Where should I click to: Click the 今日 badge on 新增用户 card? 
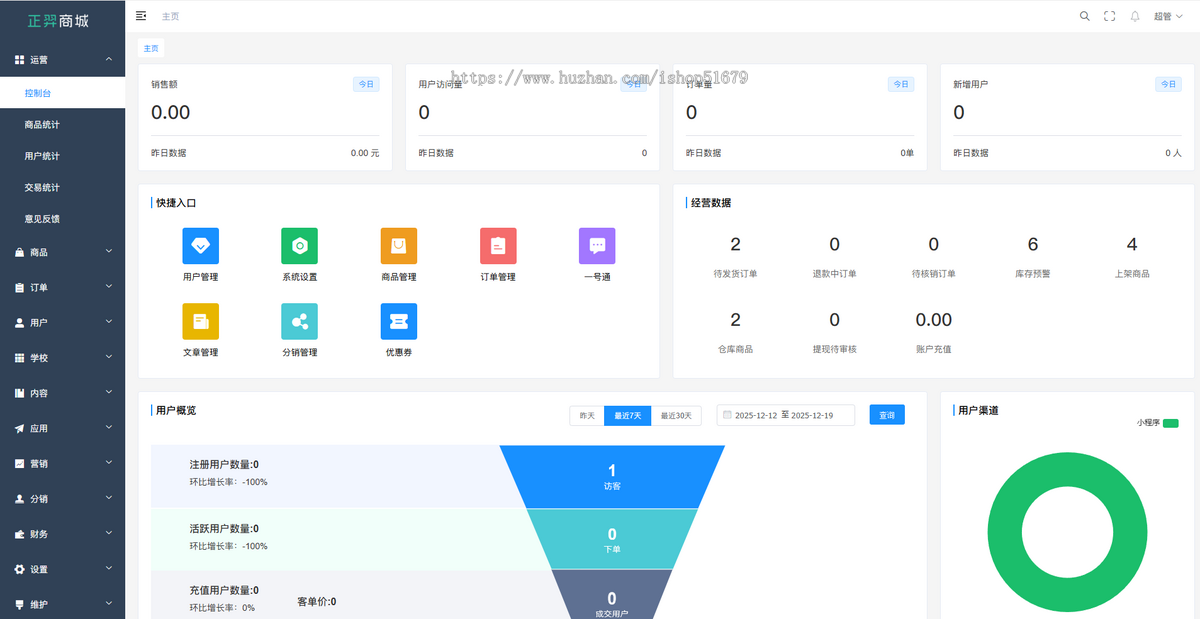pos(1168,85)
